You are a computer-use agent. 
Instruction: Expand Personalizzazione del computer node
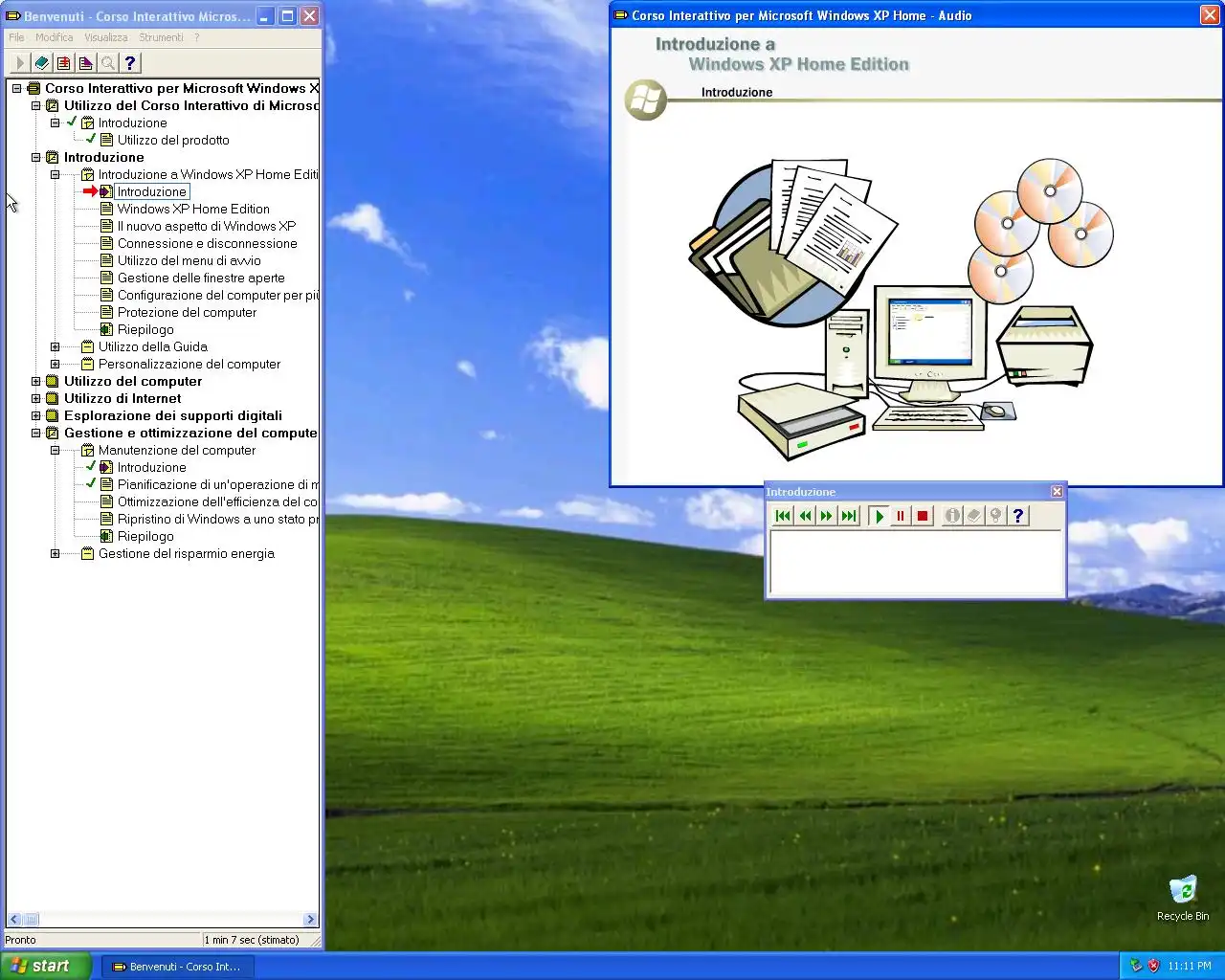click(55, 364)
